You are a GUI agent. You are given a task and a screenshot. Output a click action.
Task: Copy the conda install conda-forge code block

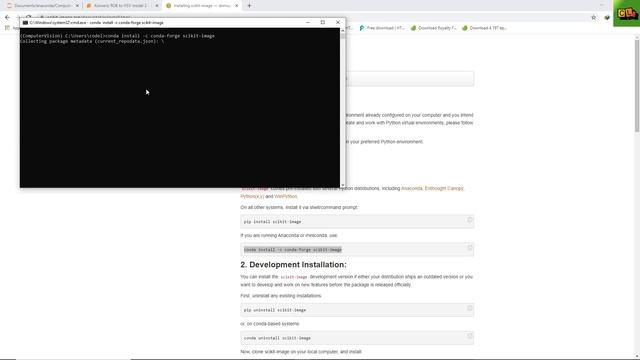[x=469, y=248]
